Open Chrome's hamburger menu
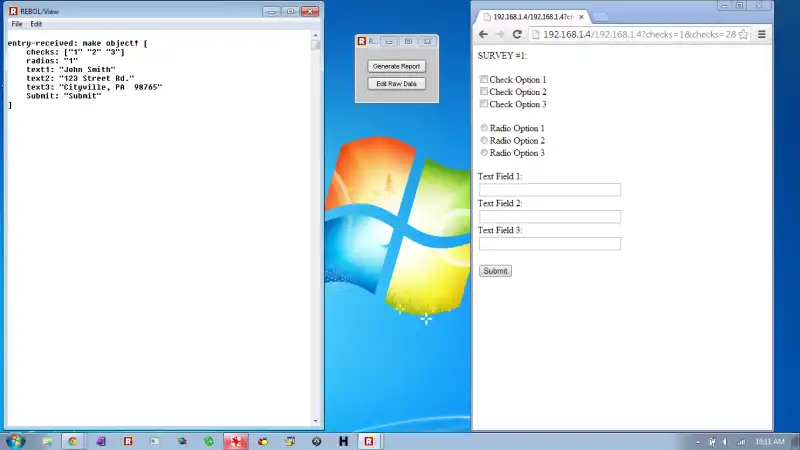The width and height of the screenshot is (800, 450). (762, 34)
